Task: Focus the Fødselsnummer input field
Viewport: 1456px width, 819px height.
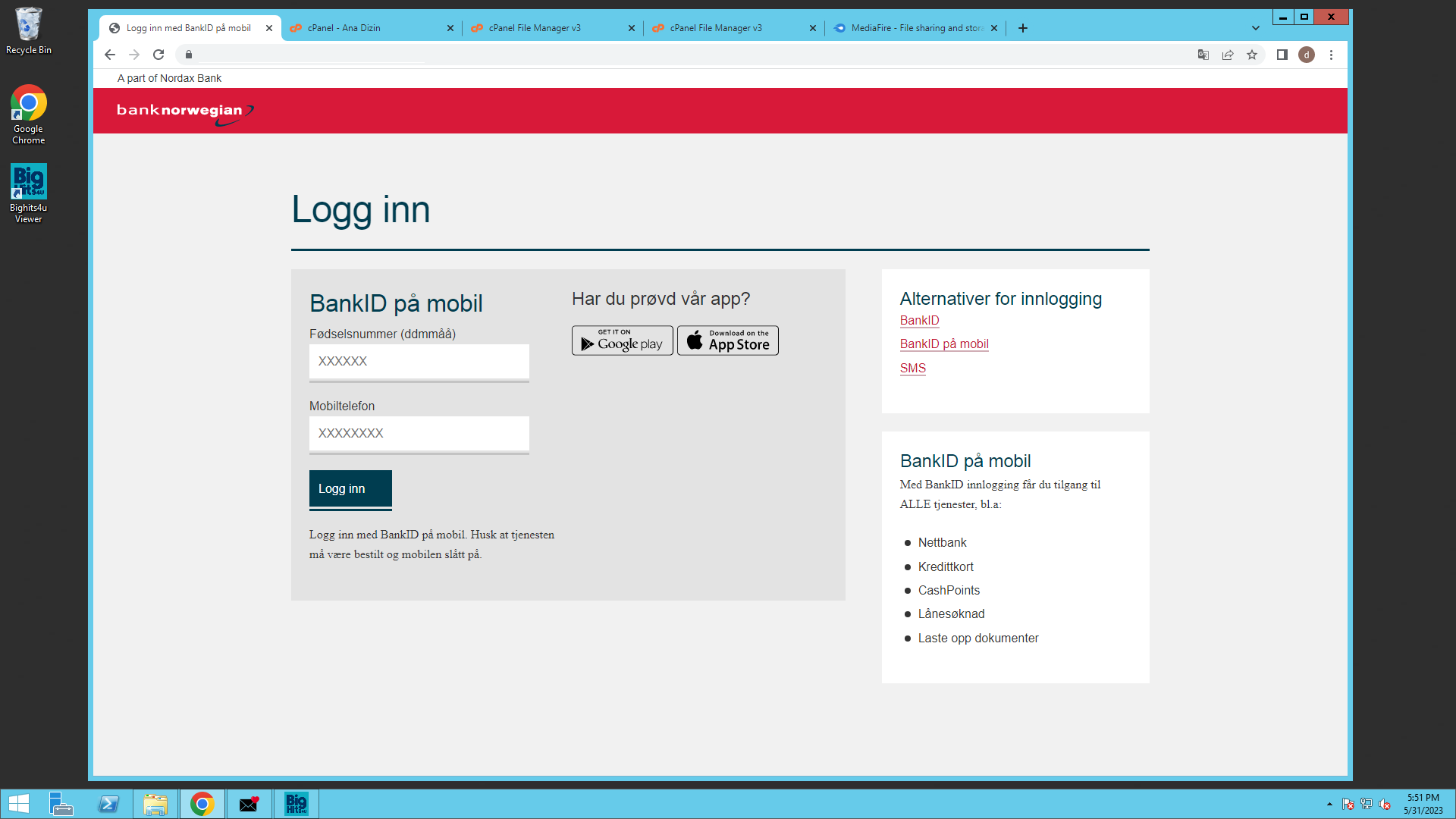Action: click(x=419, y=362)
